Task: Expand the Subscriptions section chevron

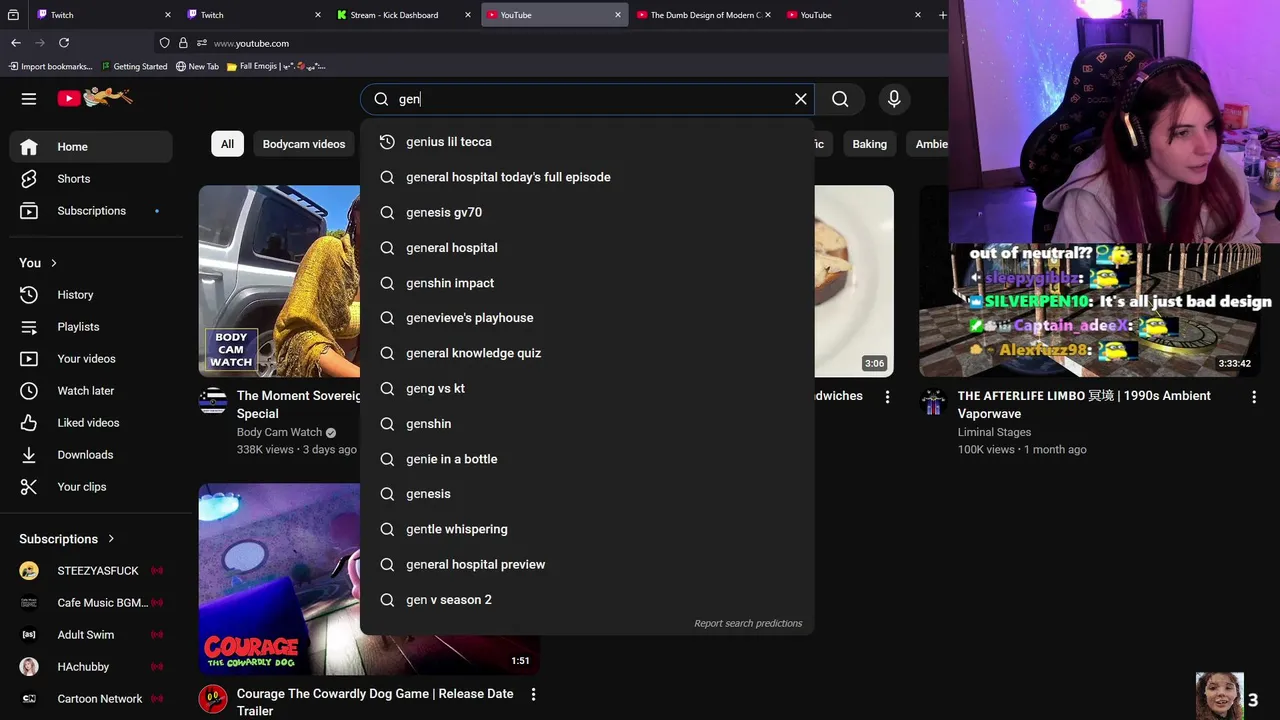Action: [x=111, y=539]
